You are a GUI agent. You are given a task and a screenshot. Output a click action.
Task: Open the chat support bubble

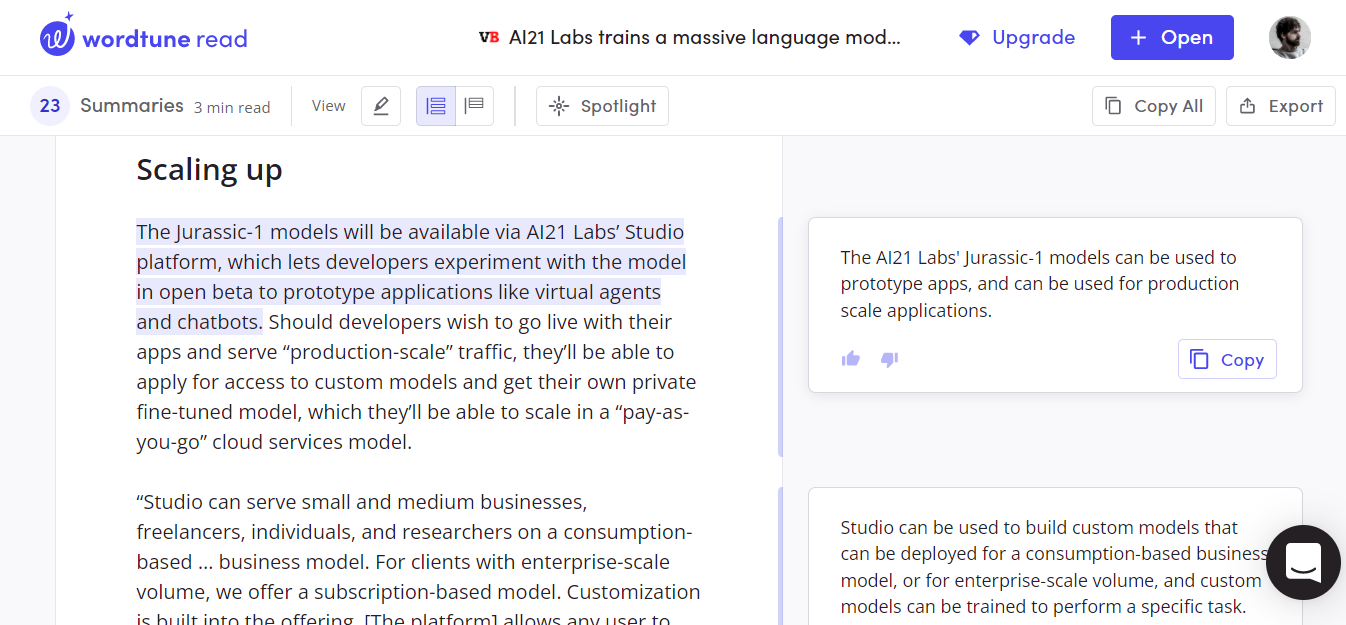click(x=1304, y=562)
